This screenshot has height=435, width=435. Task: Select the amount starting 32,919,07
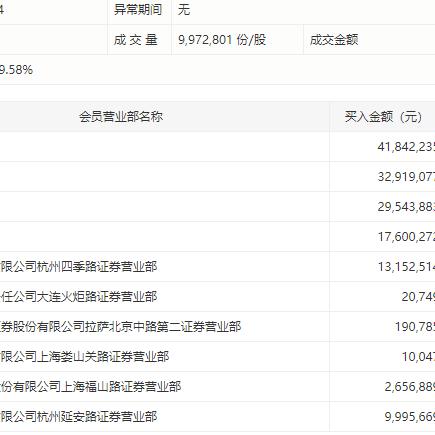click(406, 177)
